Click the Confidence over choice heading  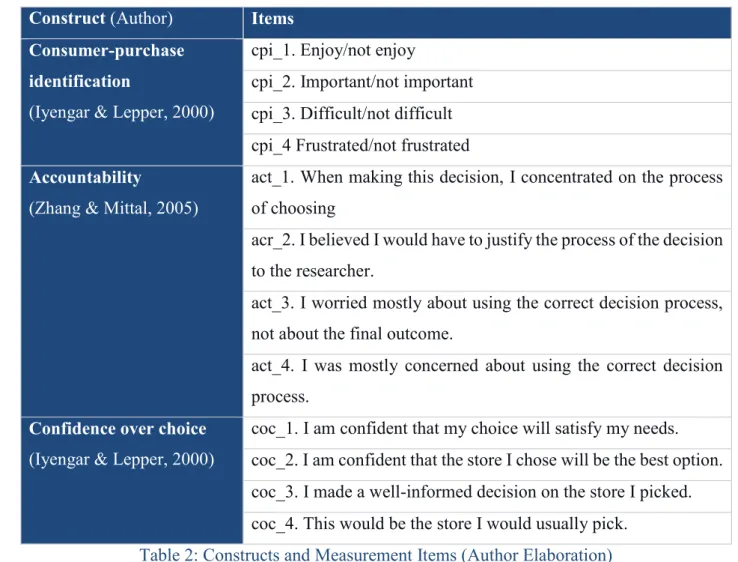click(118, 429)
